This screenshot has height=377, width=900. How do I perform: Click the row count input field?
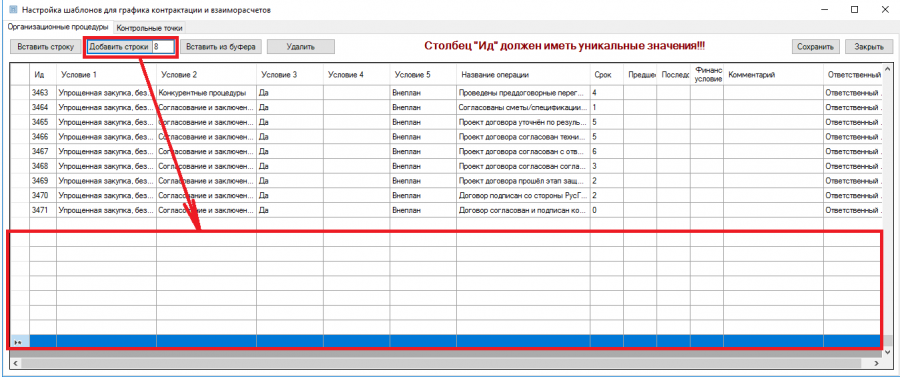click(x=163, y=47)
